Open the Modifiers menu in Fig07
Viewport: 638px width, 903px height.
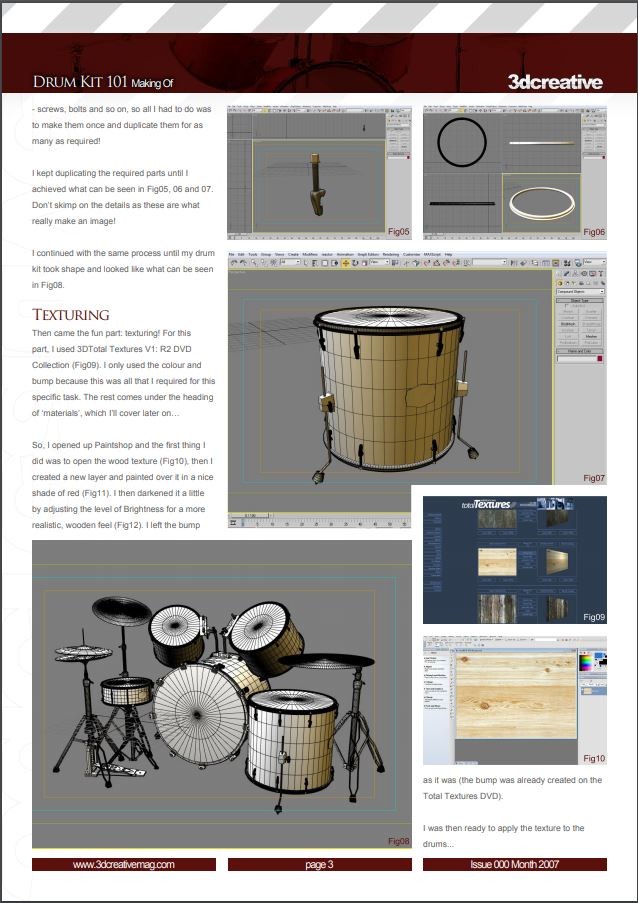tap(310, 254)
